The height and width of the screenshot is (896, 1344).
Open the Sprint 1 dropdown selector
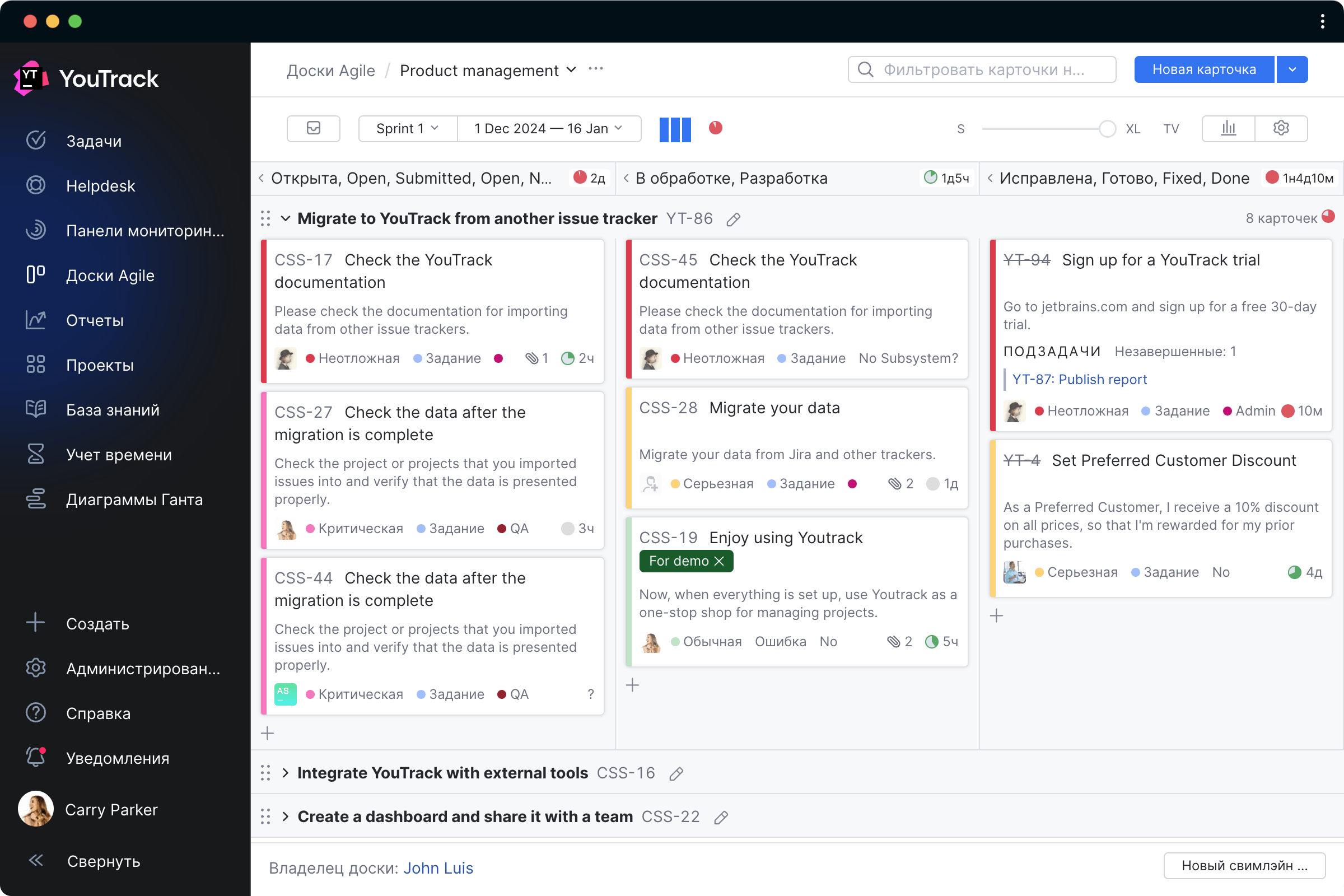[404, 128]
